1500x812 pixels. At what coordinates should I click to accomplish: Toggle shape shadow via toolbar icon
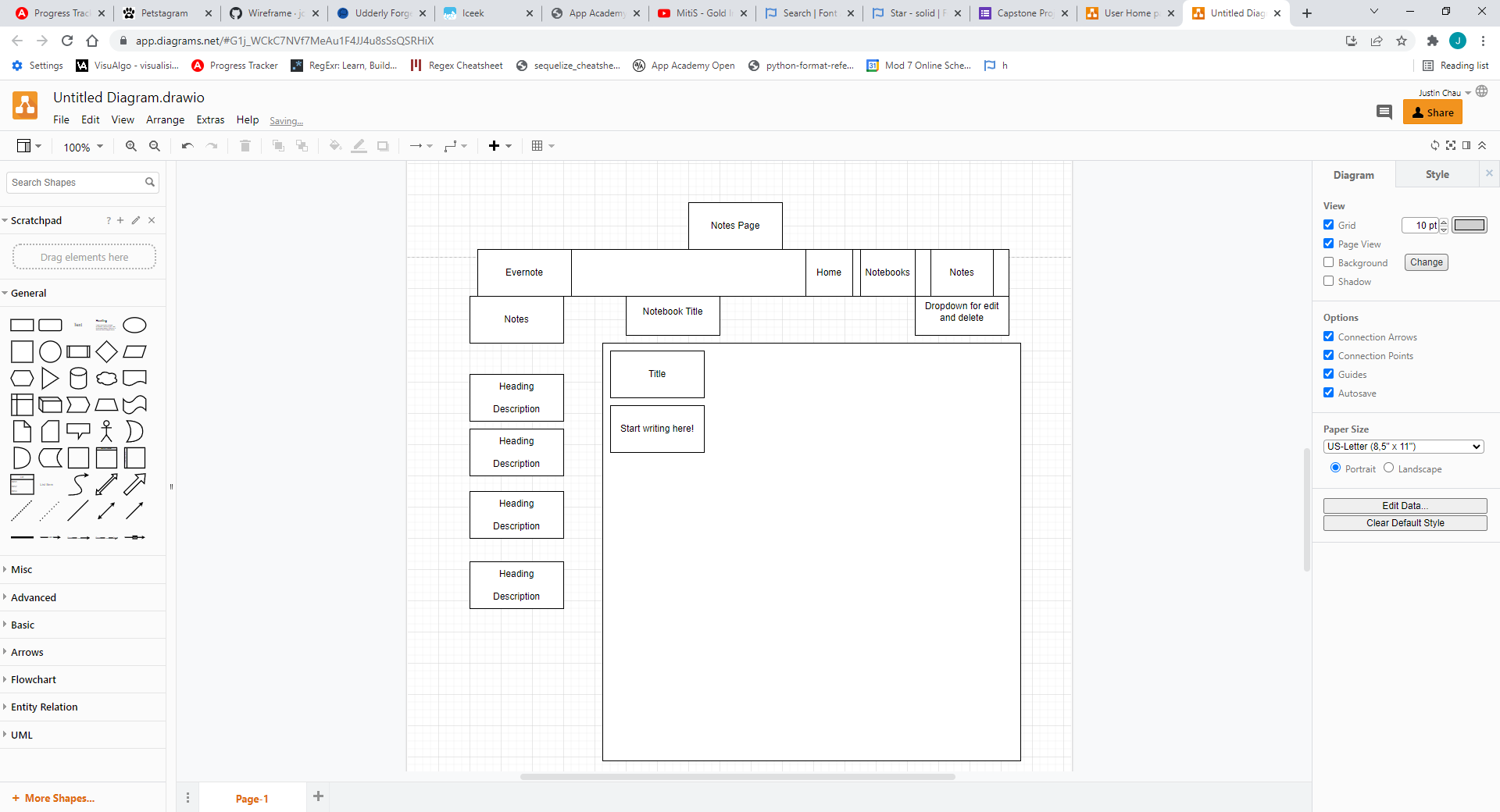383,145
